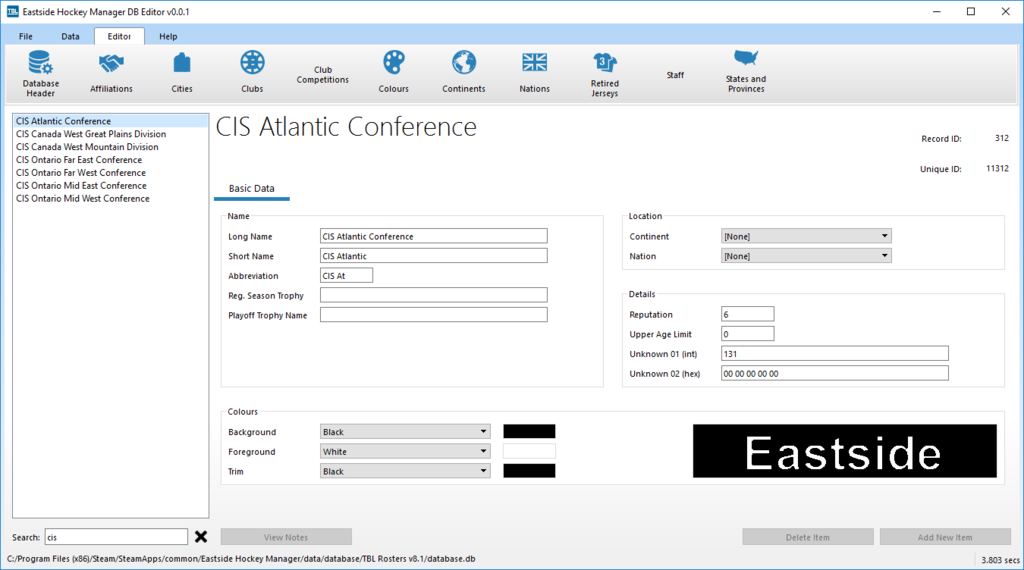Click the Unique ID value 11312
Image resolution: width=1024 pixels, height=570 pixels.
[997, 168]
